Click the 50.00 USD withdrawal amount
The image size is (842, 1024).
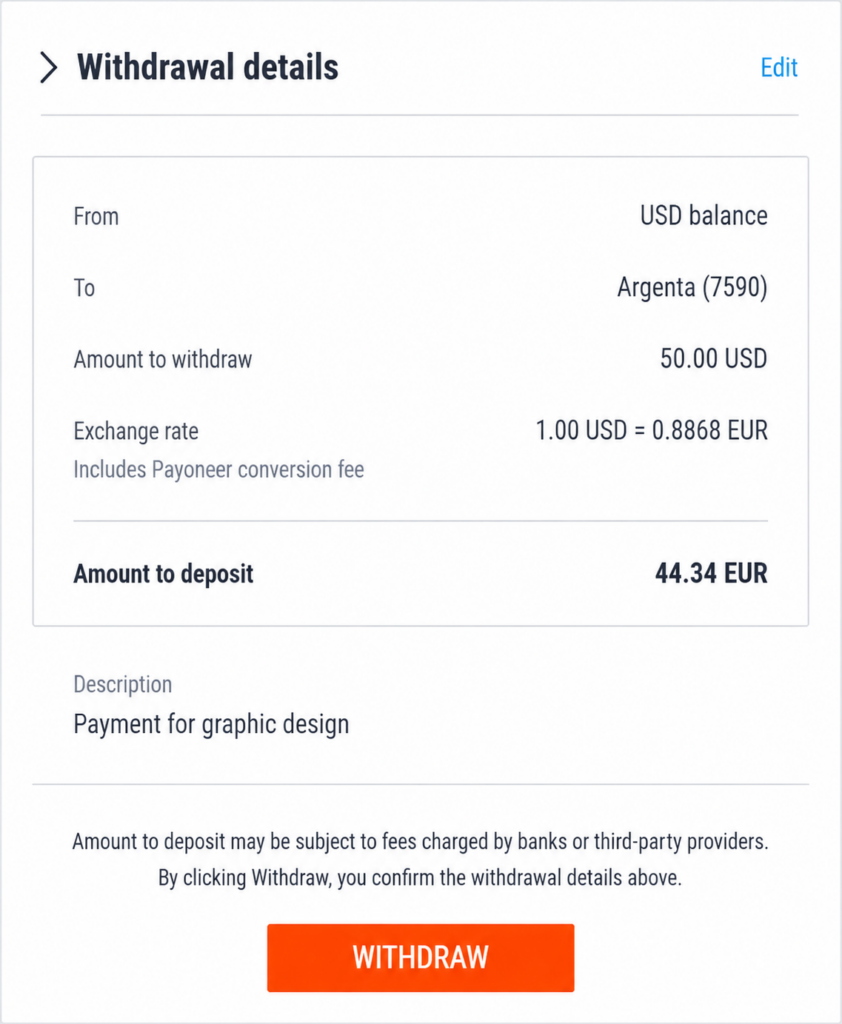(713, 359)
